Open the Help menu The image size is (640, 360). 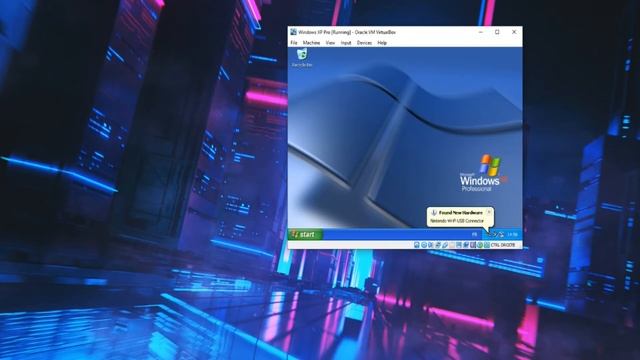[x=382, y=43]
